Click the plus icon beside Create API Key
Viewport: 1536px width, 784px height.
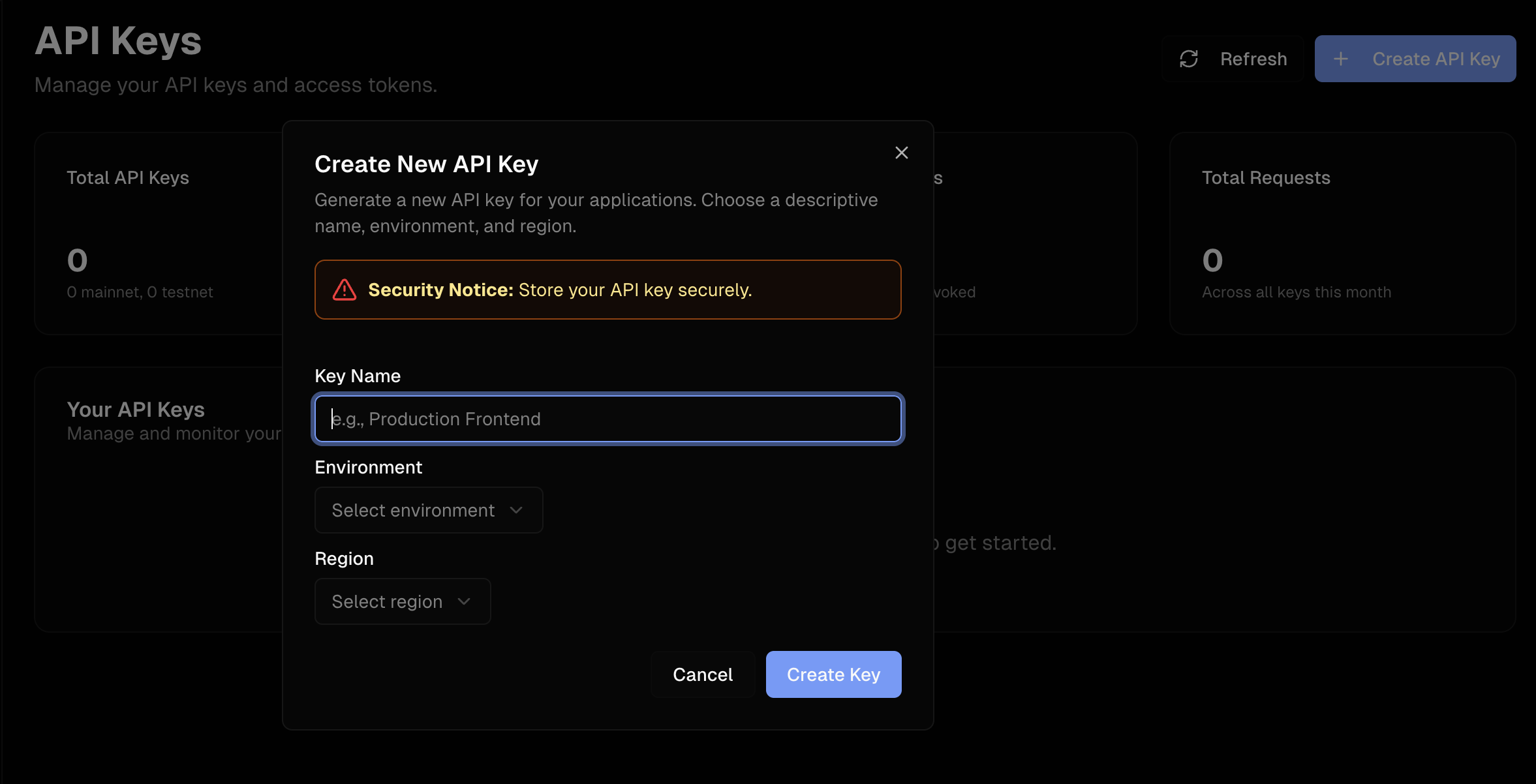point(1341,59)
